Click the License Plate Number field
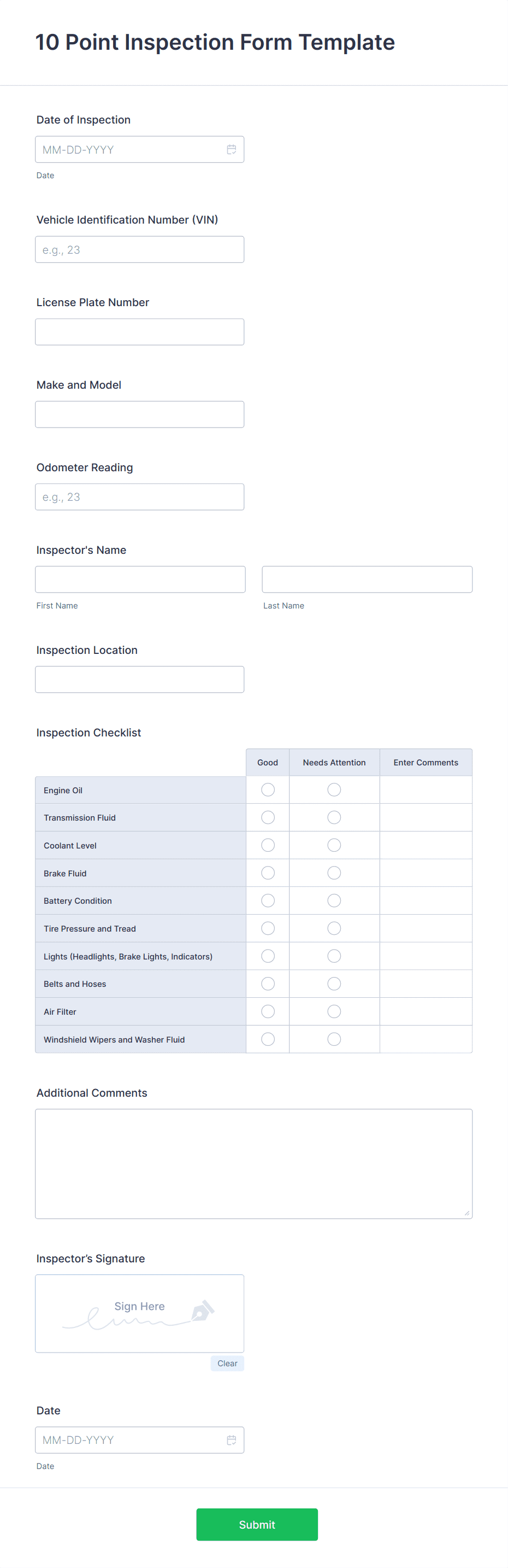Image resolution: width=508 pixels, height=1568 pixels. tap(139, 331)
